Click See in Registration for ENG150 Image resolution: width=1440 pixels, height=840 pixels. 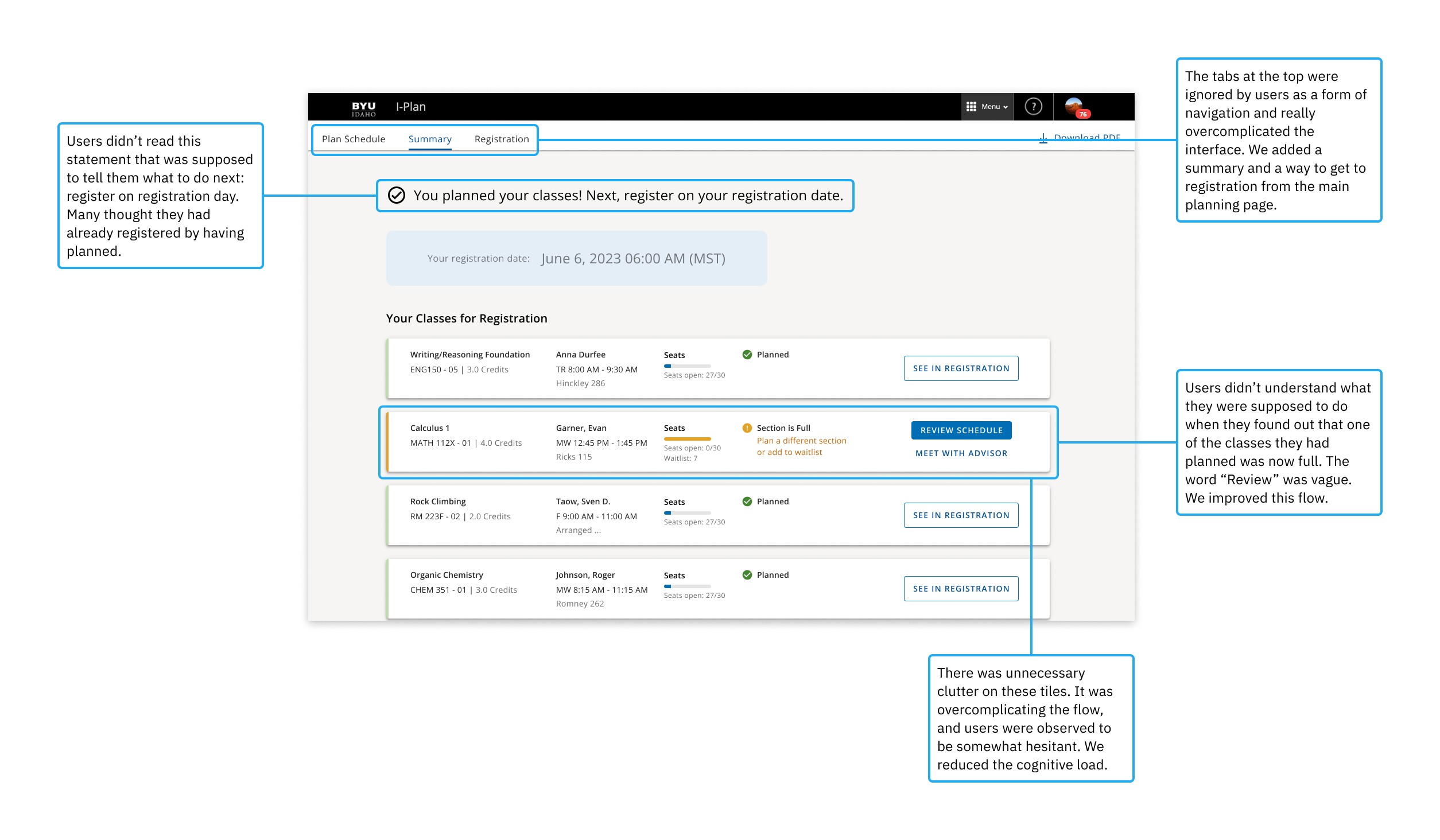point(961,368)
